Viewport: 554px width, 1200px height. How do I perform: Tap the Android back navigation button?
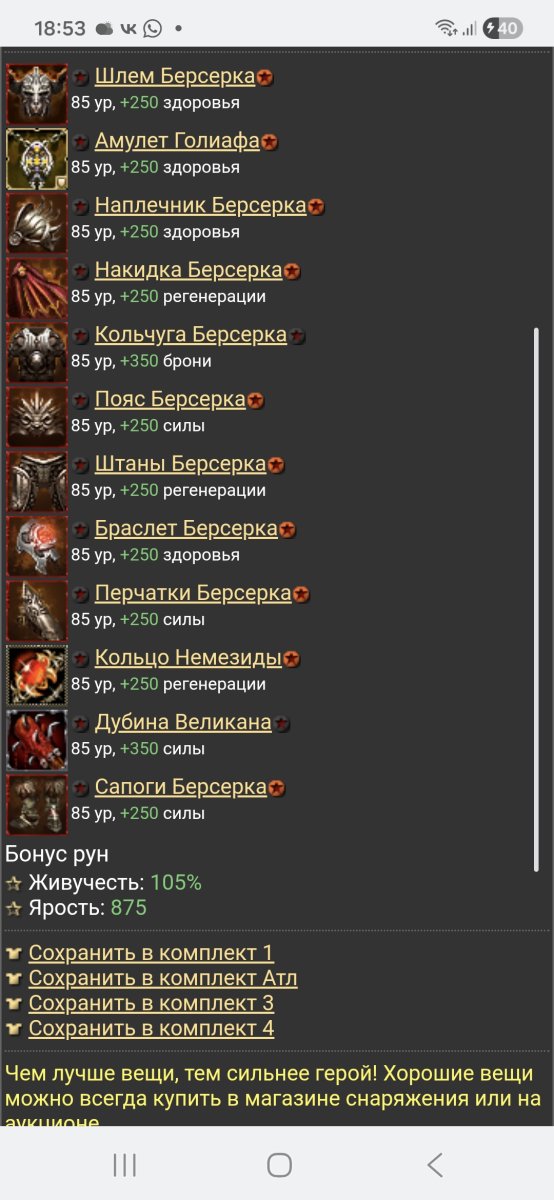(434, 1164)
